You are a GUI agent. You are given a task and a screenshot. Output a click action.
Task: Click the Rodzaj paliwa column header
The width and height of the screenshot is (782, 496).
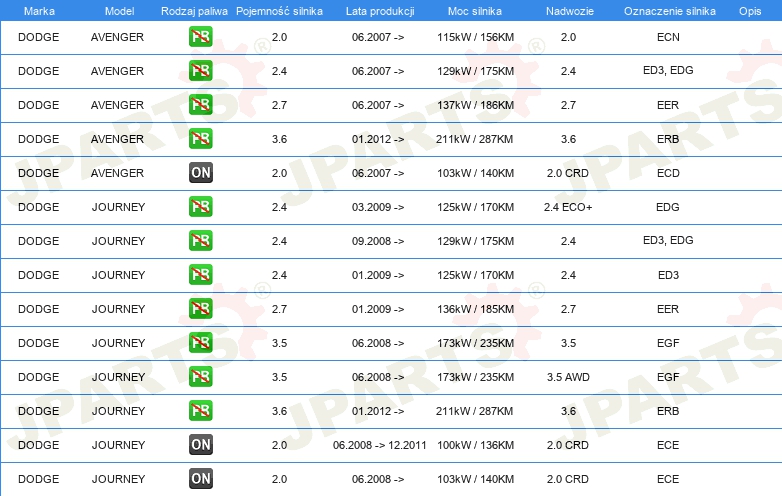pos(194,11)
